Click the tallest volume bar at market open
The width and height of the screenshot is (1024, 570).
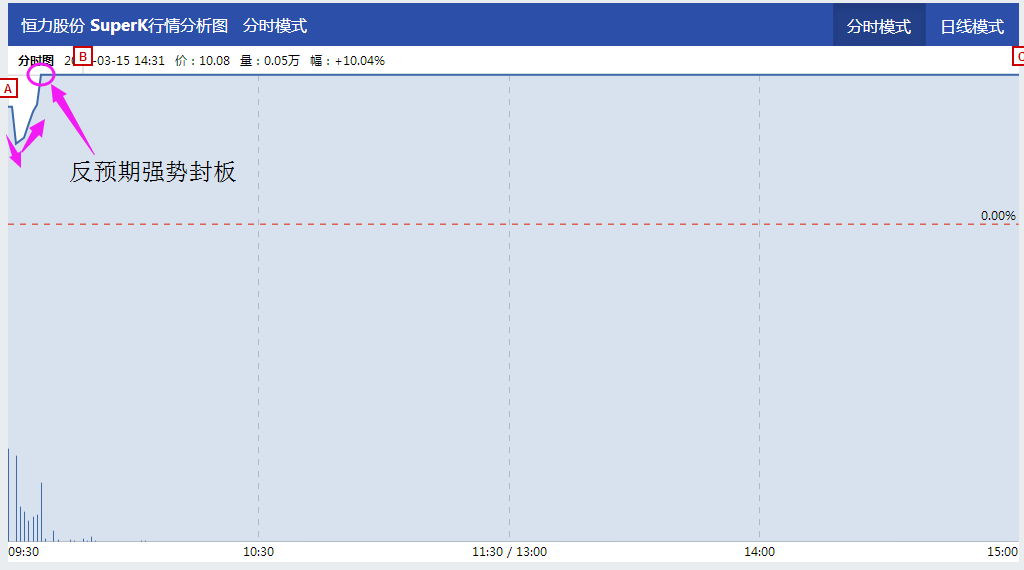pos(9,494)
